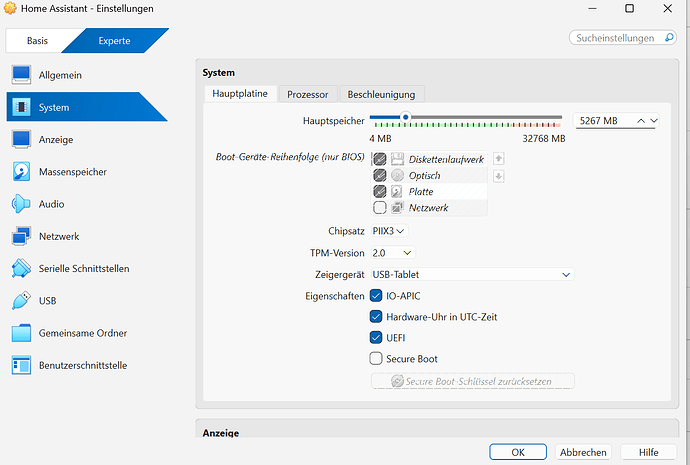Switch to the Beschleunigung tab
The width and height of the screenshot is (690, 465).
[381, 94]
